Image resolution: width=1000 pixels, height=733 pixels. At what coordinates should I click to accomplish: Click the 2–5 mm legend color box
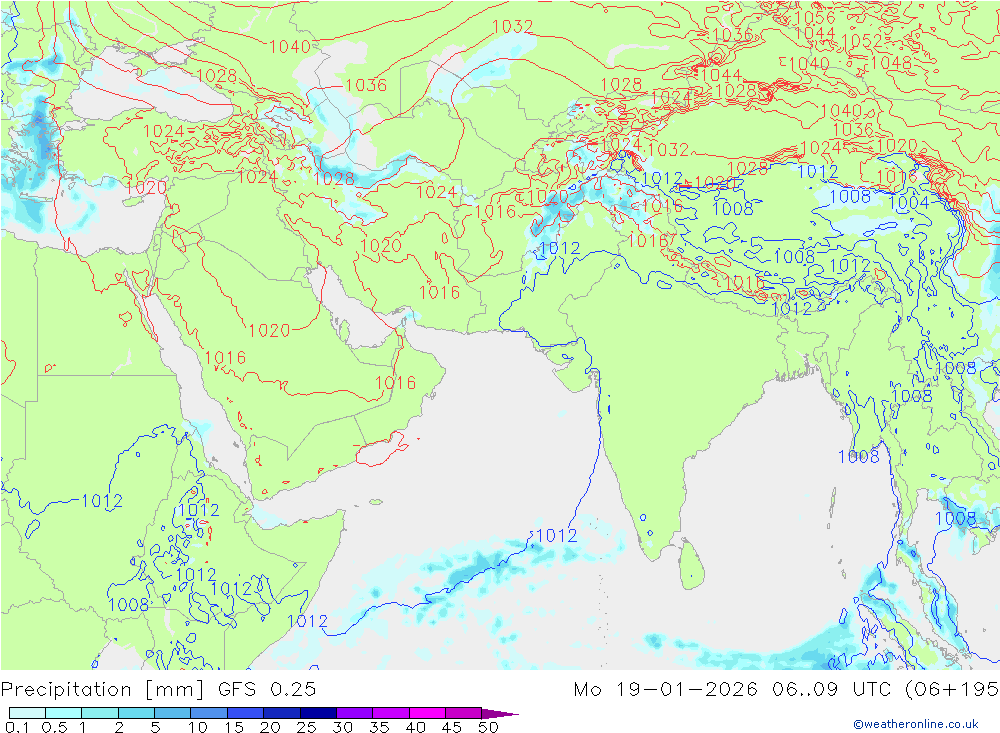pos(136,713)
